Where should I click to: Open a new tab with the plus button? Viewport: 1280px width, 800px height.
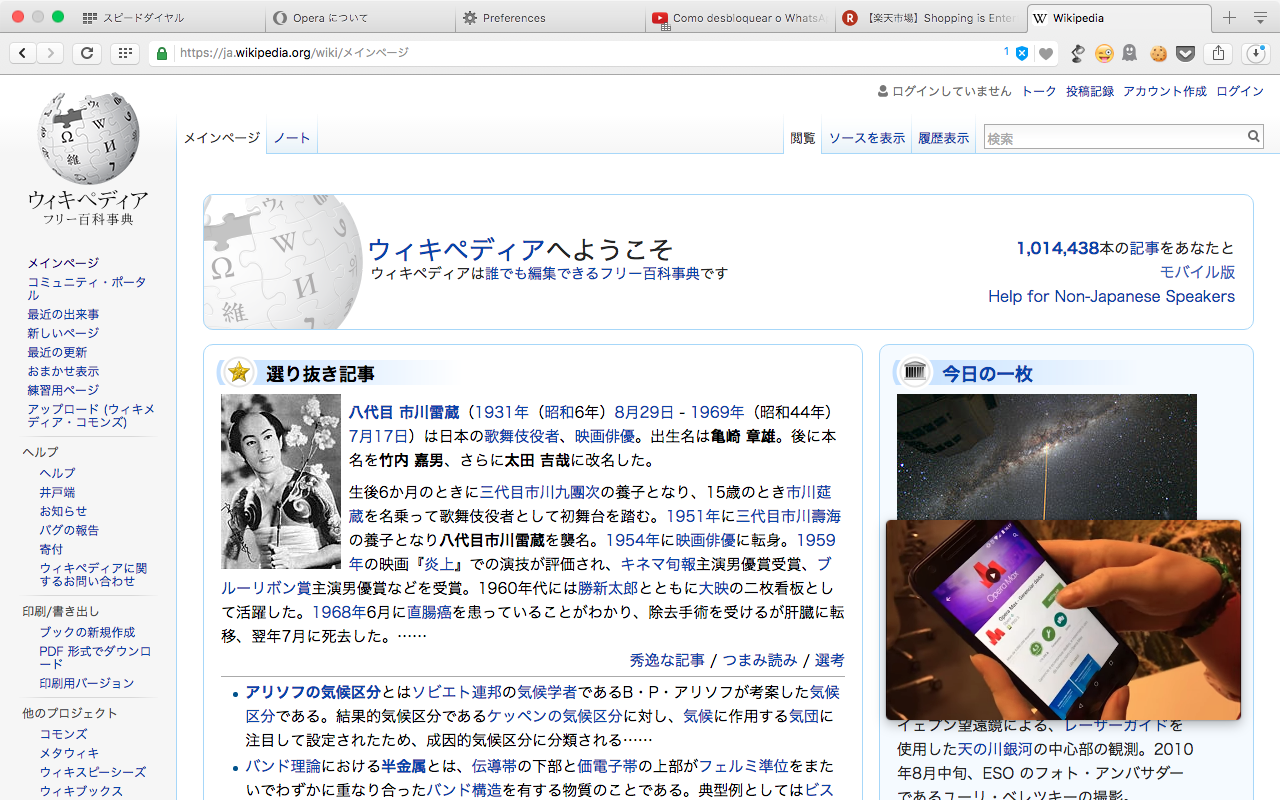pos(1230,18)
